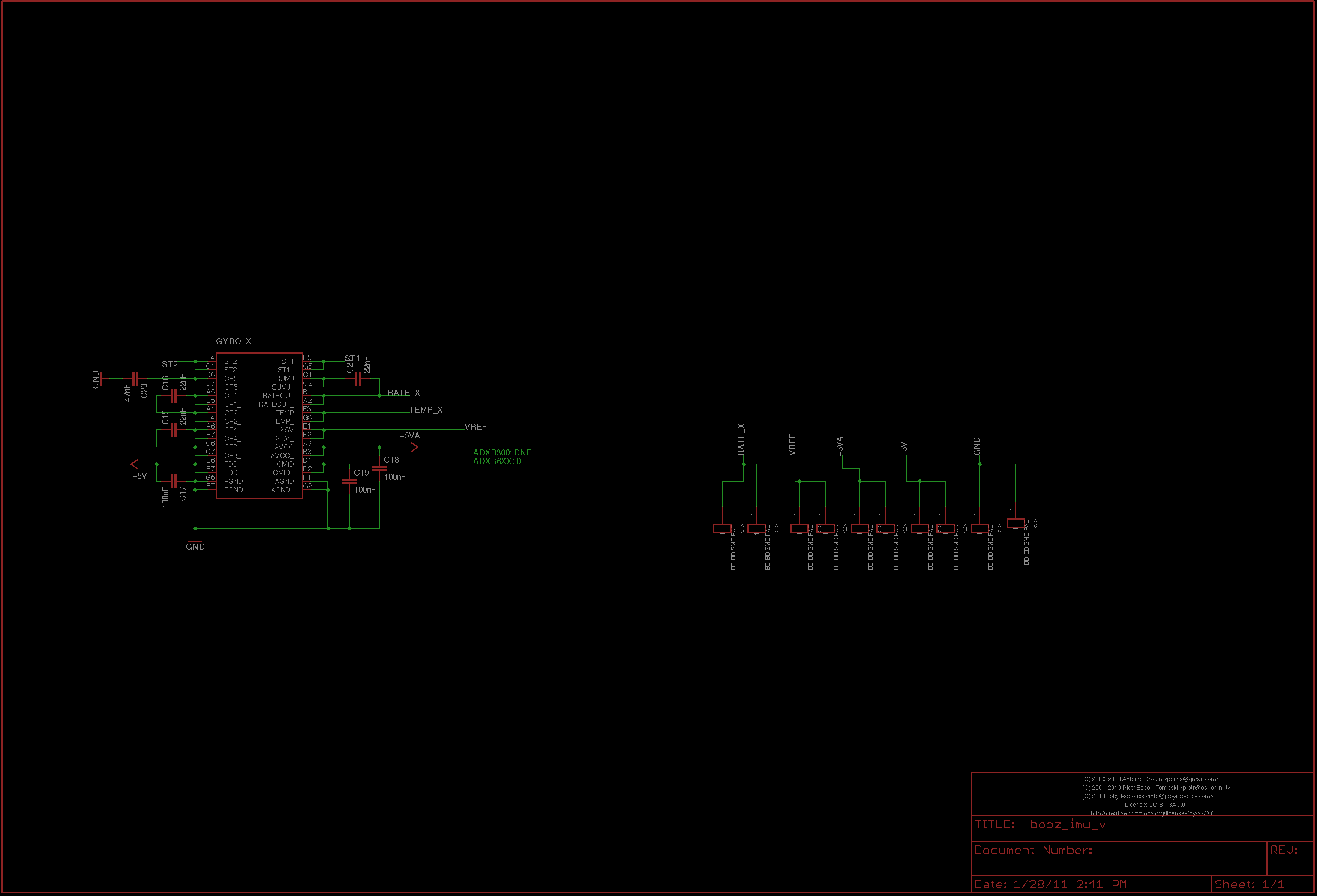The width and height of the screenshot is (1317, 896).
Task: Select the 47nF value label
Action: (127, 392)
